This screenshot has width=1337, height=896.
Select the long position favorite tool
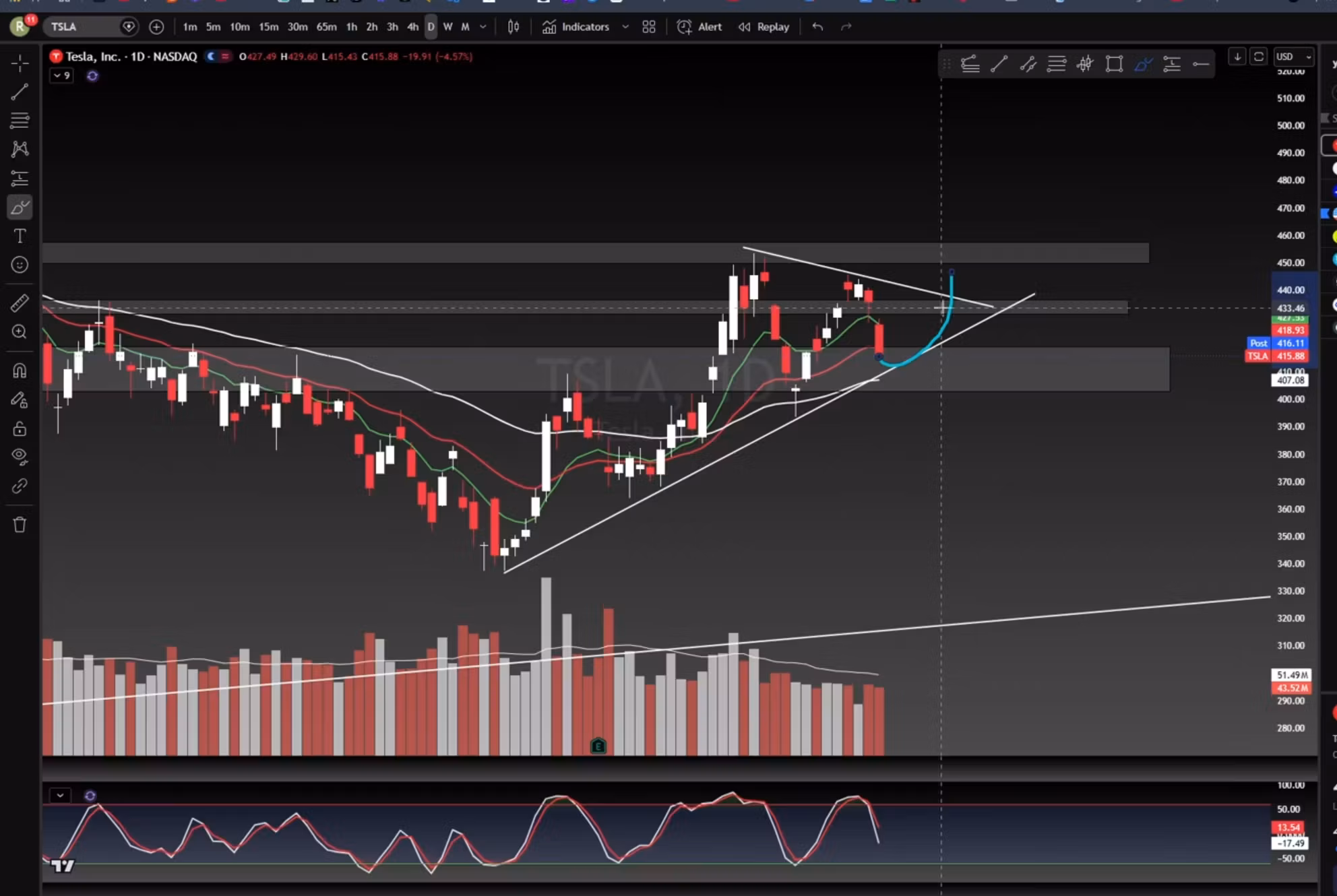tap(1172, 64)
